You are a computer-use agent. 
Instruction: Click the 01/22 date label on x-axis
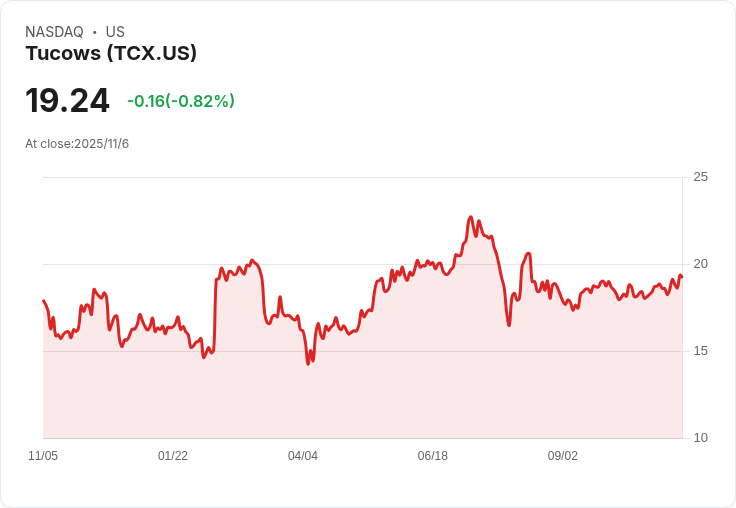click(173, 455)
